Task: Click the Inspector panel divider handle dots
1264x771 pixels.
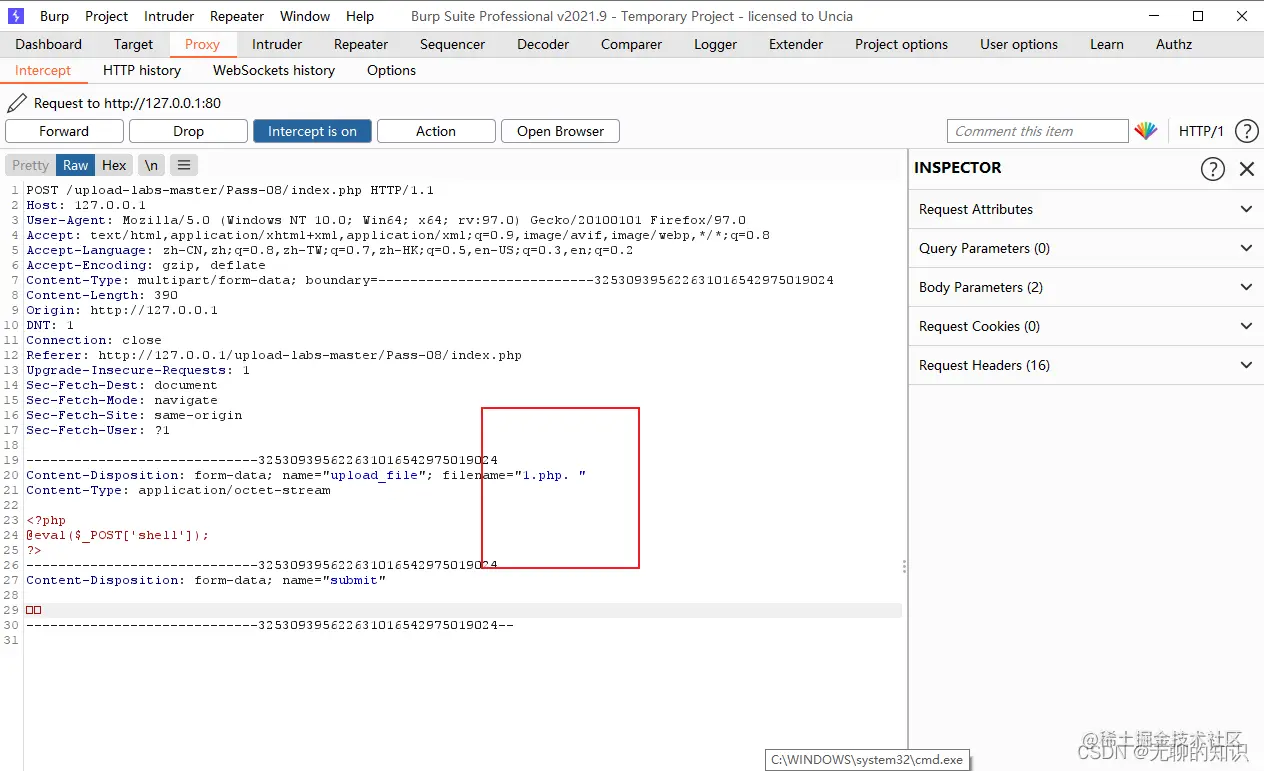Action: click(x=904, y=566)
